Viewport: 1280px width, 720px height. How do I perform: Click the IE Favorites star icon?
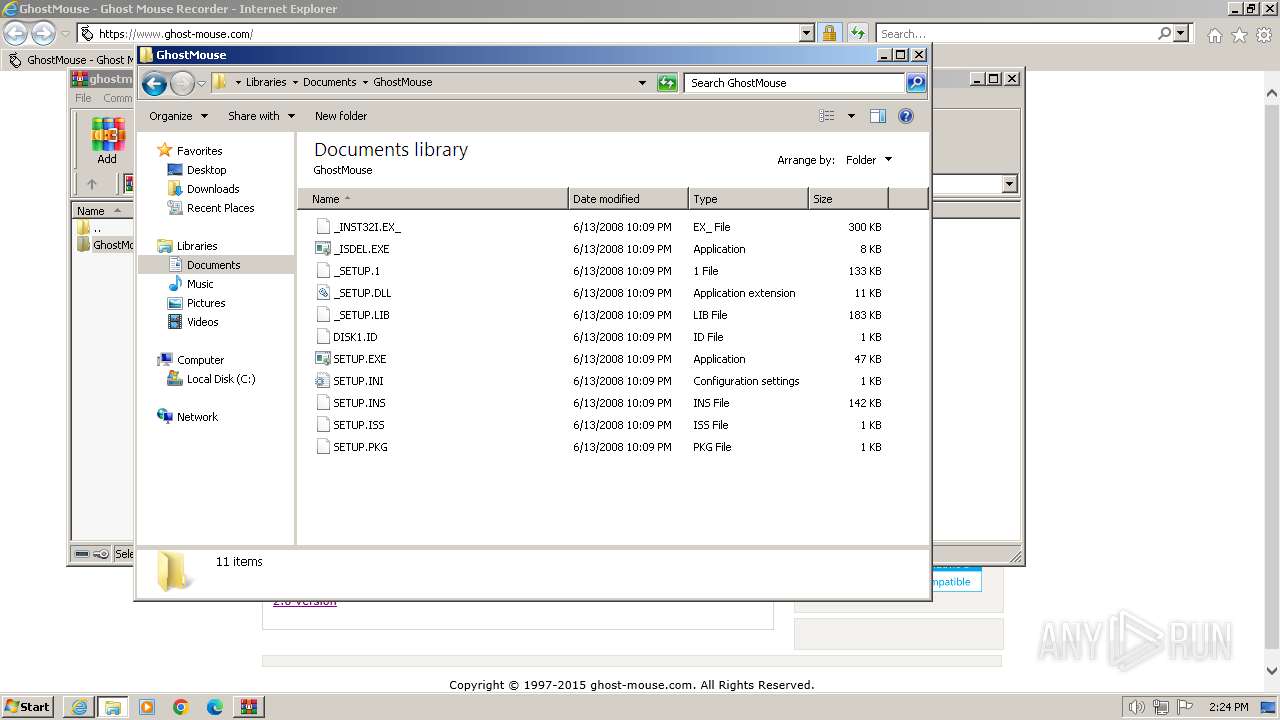point(1239,35)
